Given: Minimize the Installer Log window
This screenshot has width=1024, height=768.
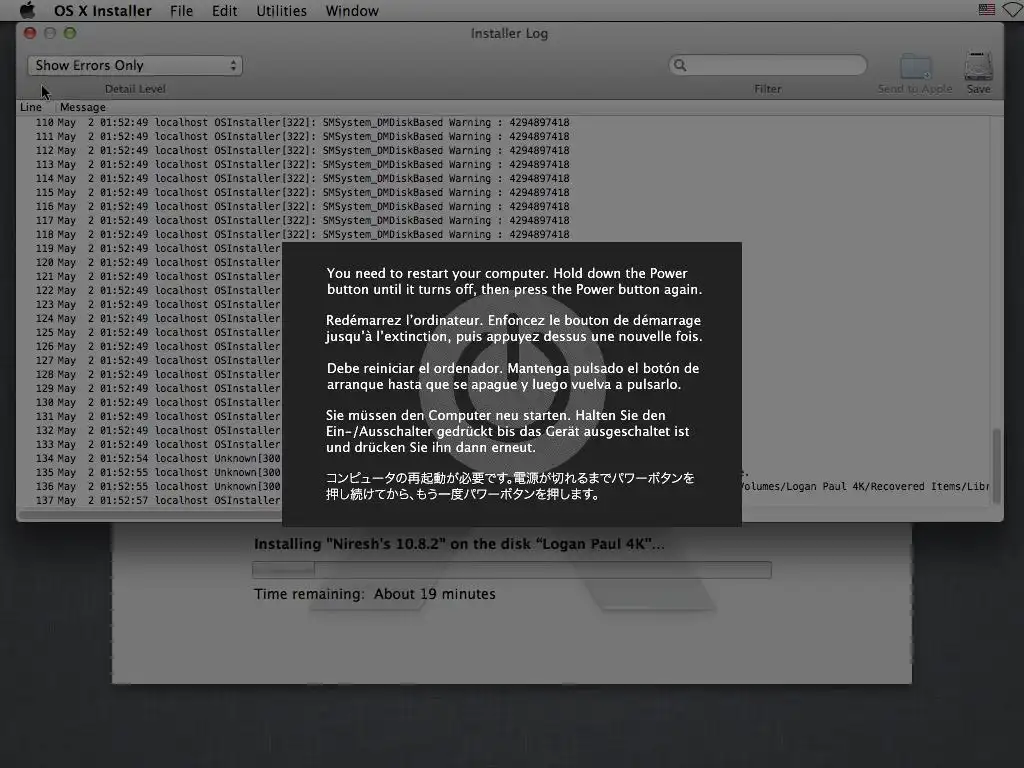Looking at the screenshot, I should (x=50, y=33).
